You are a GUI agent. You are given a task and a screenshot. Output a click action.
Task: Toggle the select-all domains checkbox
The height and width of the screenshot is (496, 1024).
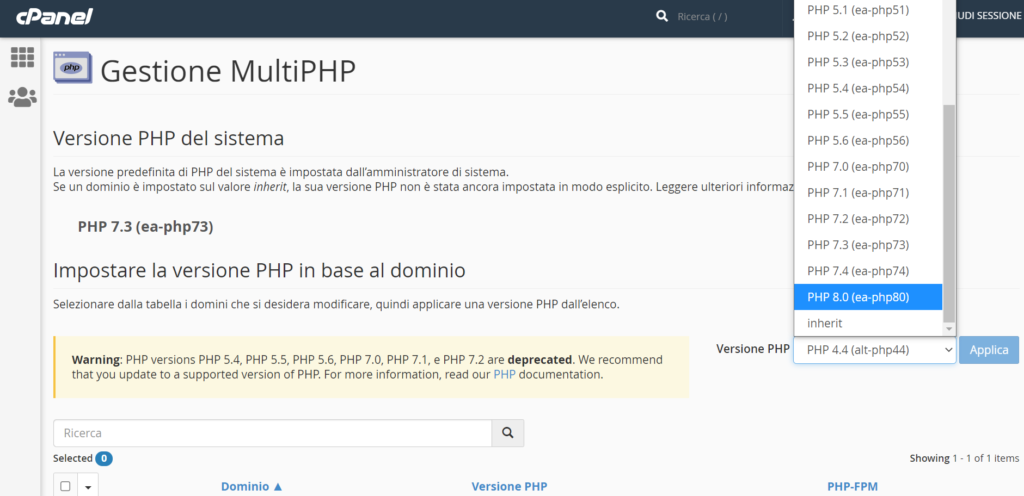[x=66, y=486]
